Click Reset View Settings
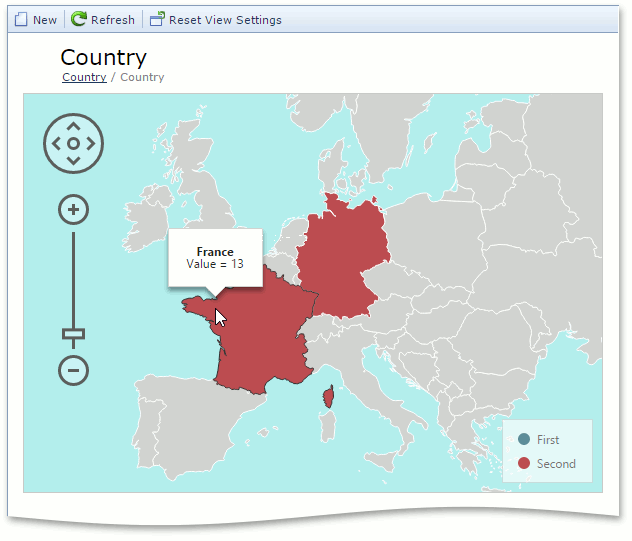632x541 pixels. coord(215,20)
